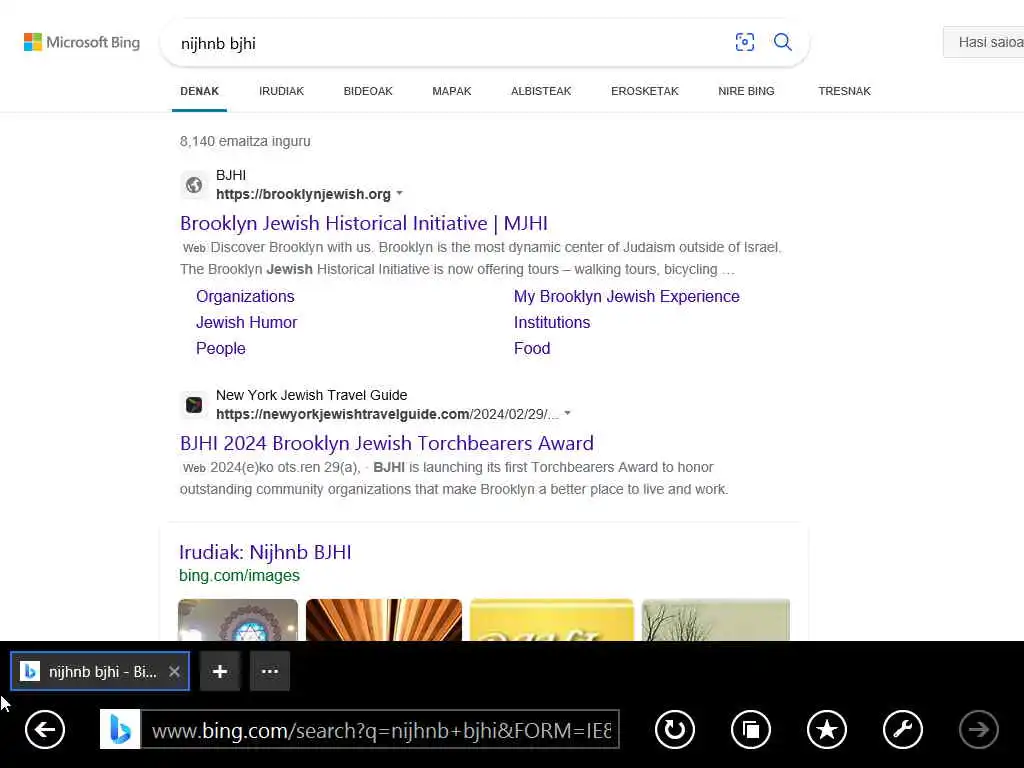Open Irudiak: Nijhnb BJHI images heading
Viewport: 1024px width, 768px height.
click(265, 552)
